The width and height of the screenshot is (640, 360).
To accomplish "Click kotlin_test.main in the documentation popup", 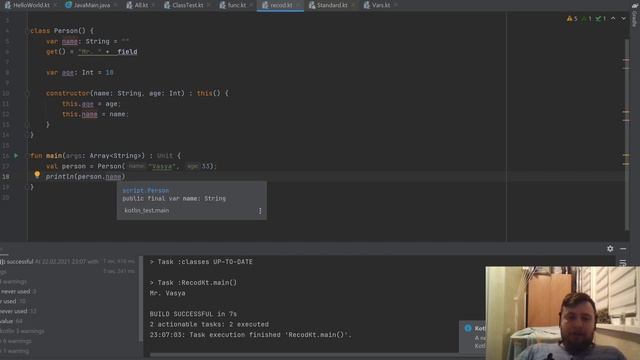I will 147,211.
